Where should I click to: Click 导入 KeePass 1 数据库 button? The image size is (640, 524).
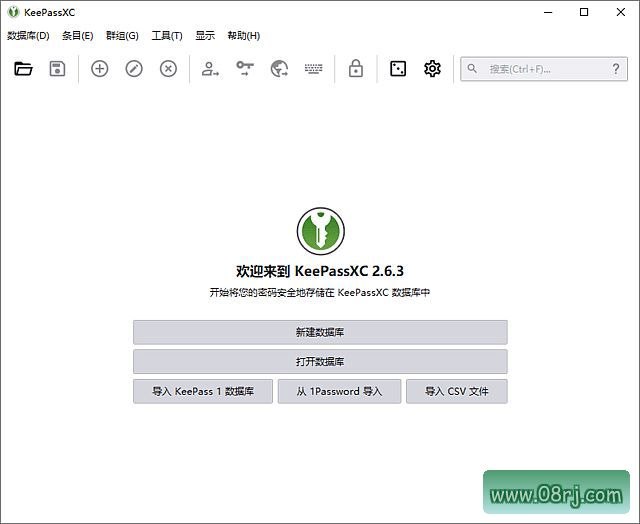click(203, 391)
